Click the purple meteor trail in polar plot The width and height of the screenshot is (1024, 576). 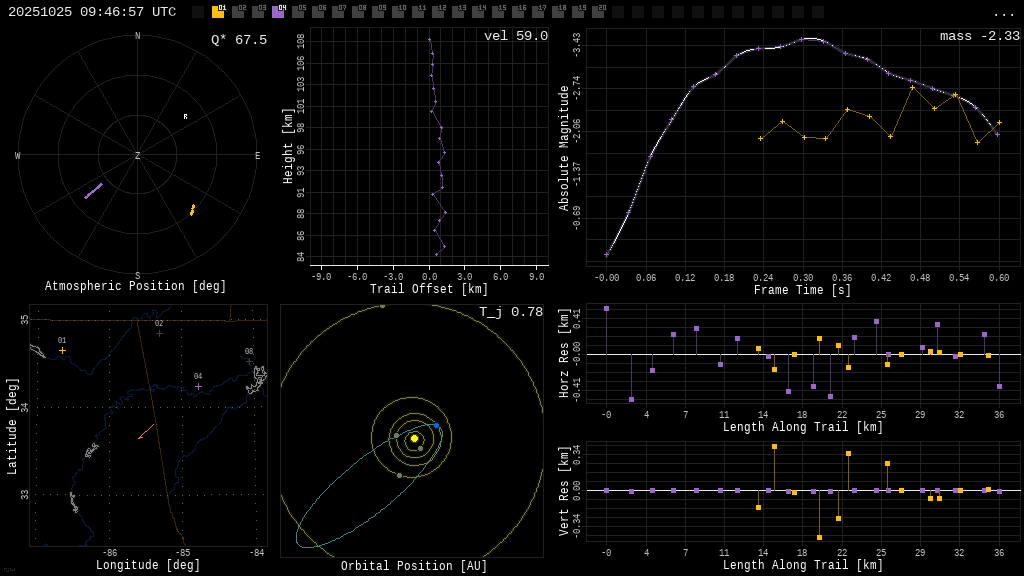point(93,191)
